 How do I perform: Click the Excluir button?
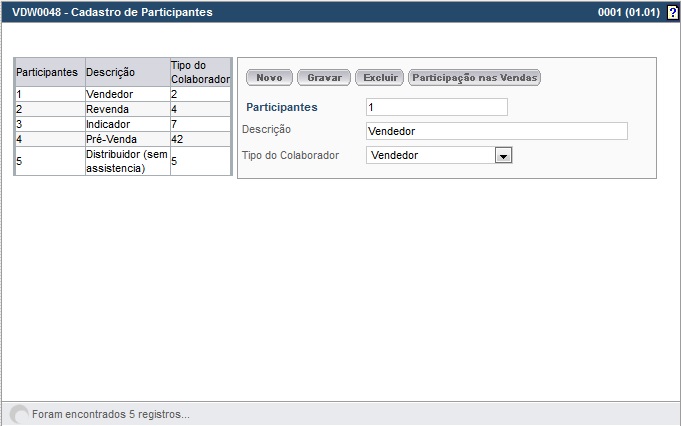[x=380, y=78]
